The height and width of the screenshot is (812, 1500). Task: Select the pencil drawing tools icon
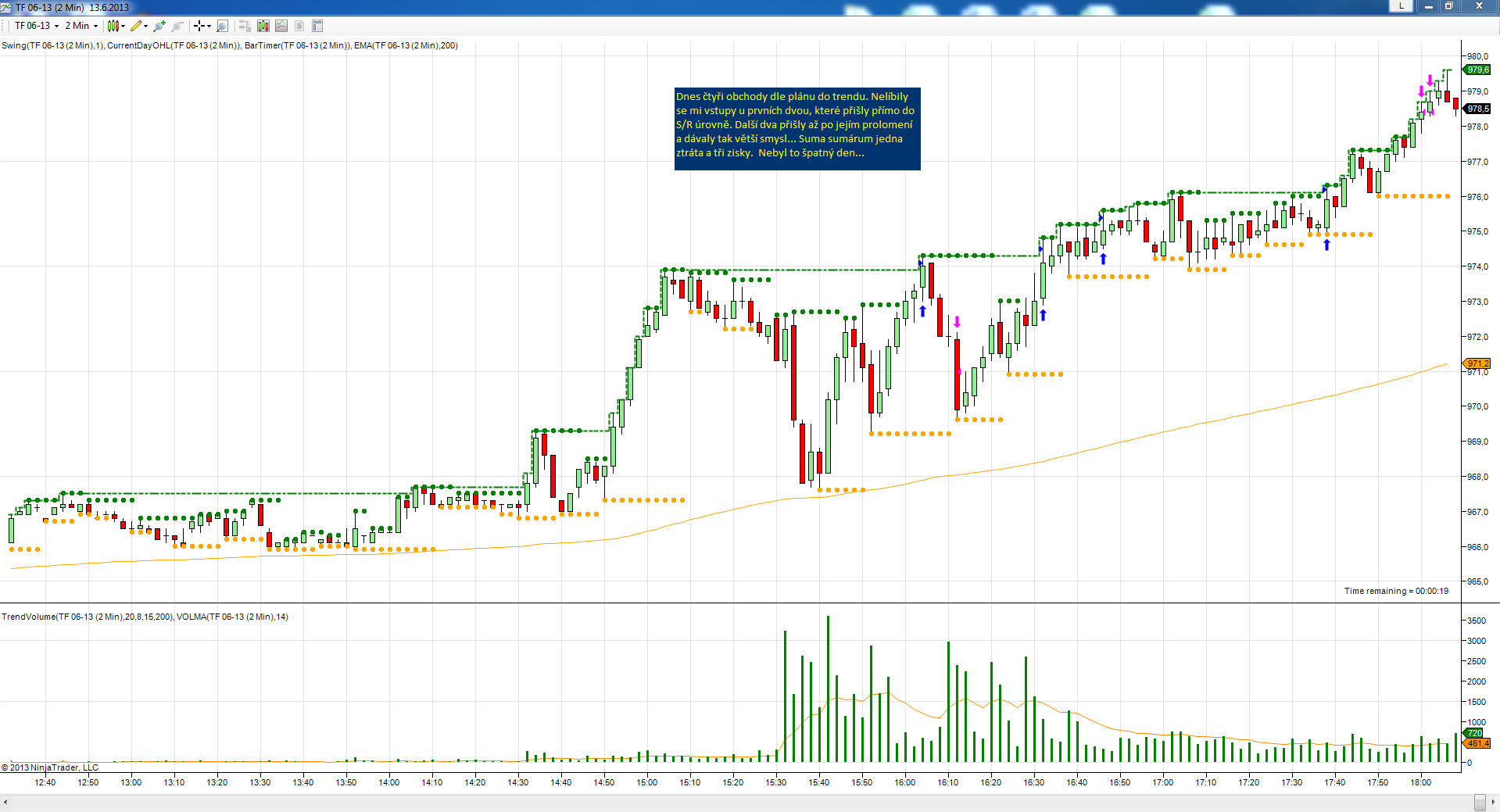[136, 26]
